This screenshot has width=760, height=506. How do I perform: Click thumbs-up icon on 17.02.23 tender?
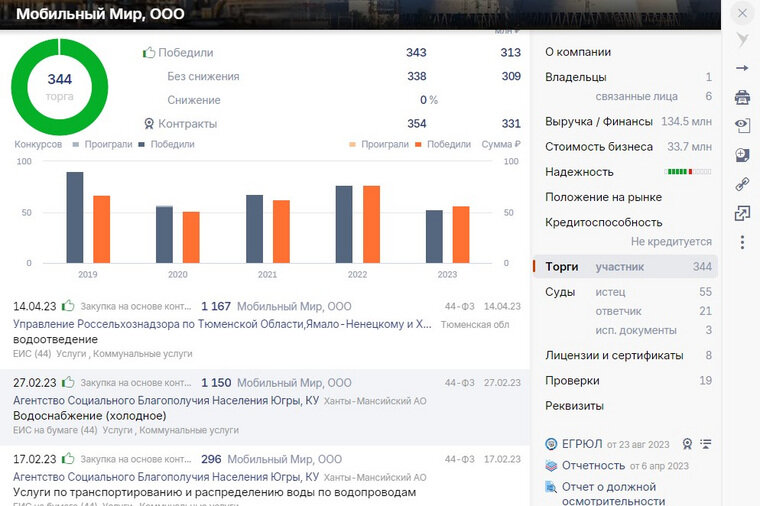68,458
